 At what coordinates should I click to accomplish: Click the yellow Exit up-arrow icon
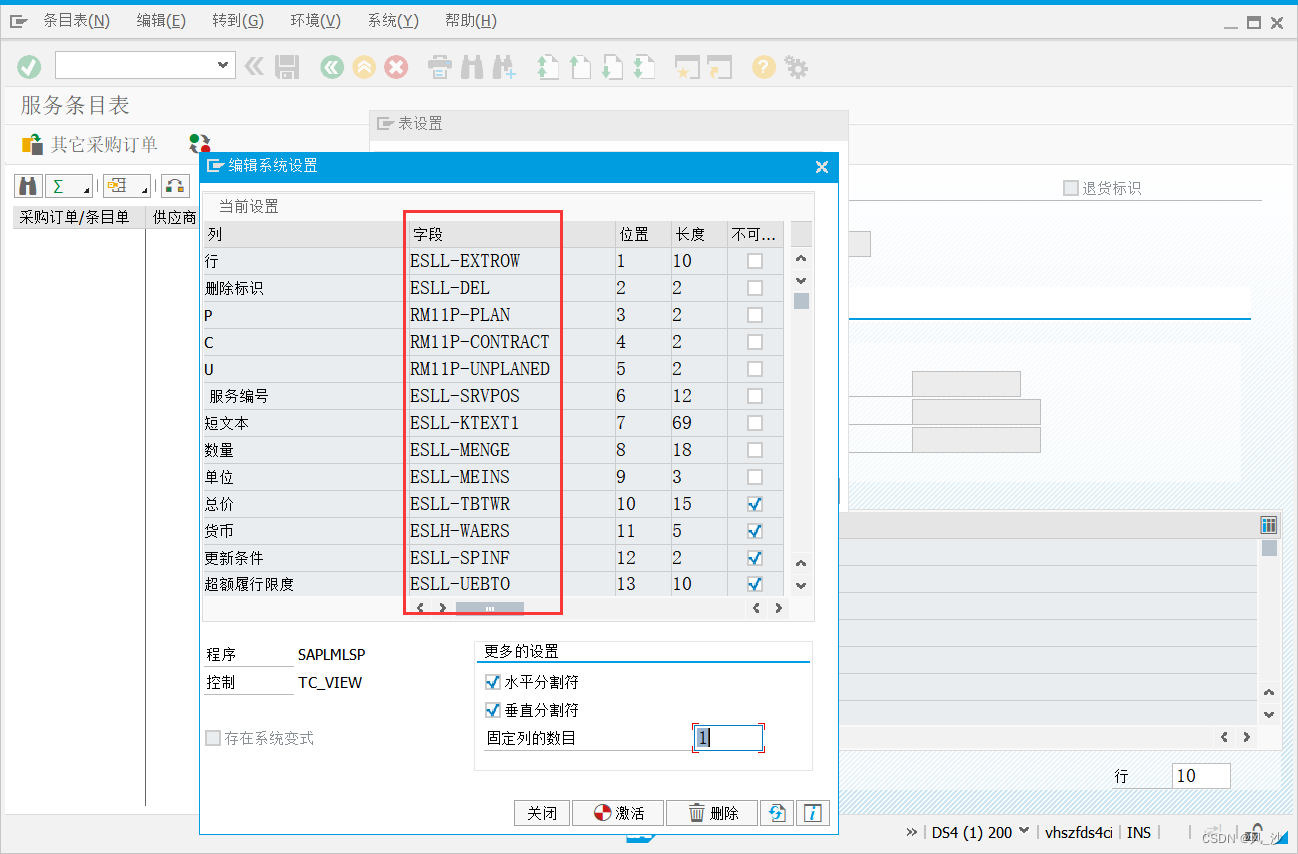[x=364, y=67]
